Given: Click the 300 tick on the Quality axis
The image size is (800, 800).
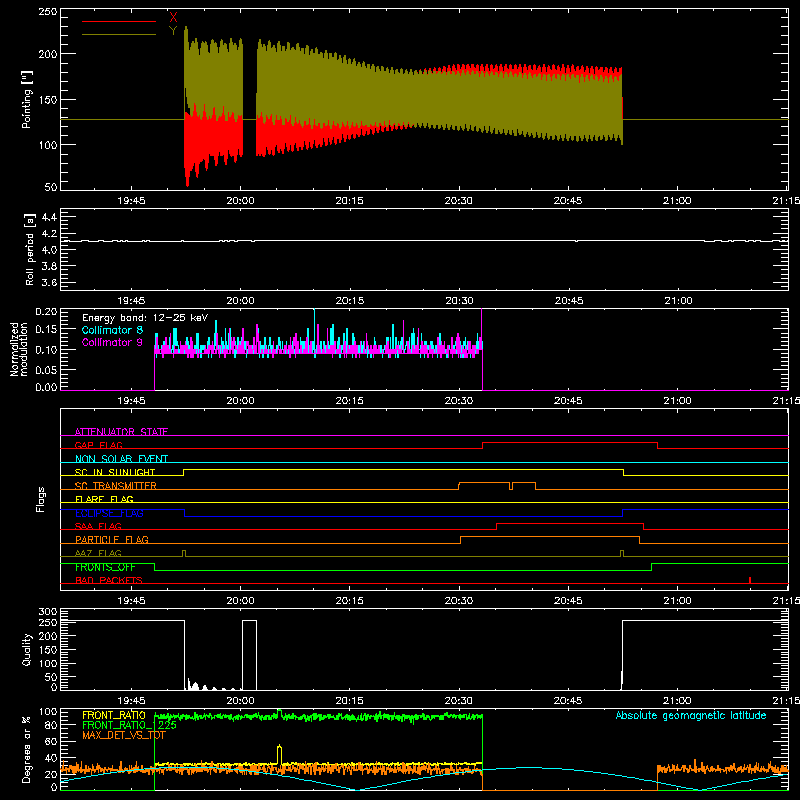Looking at the screenshot, I should point(48,612).
